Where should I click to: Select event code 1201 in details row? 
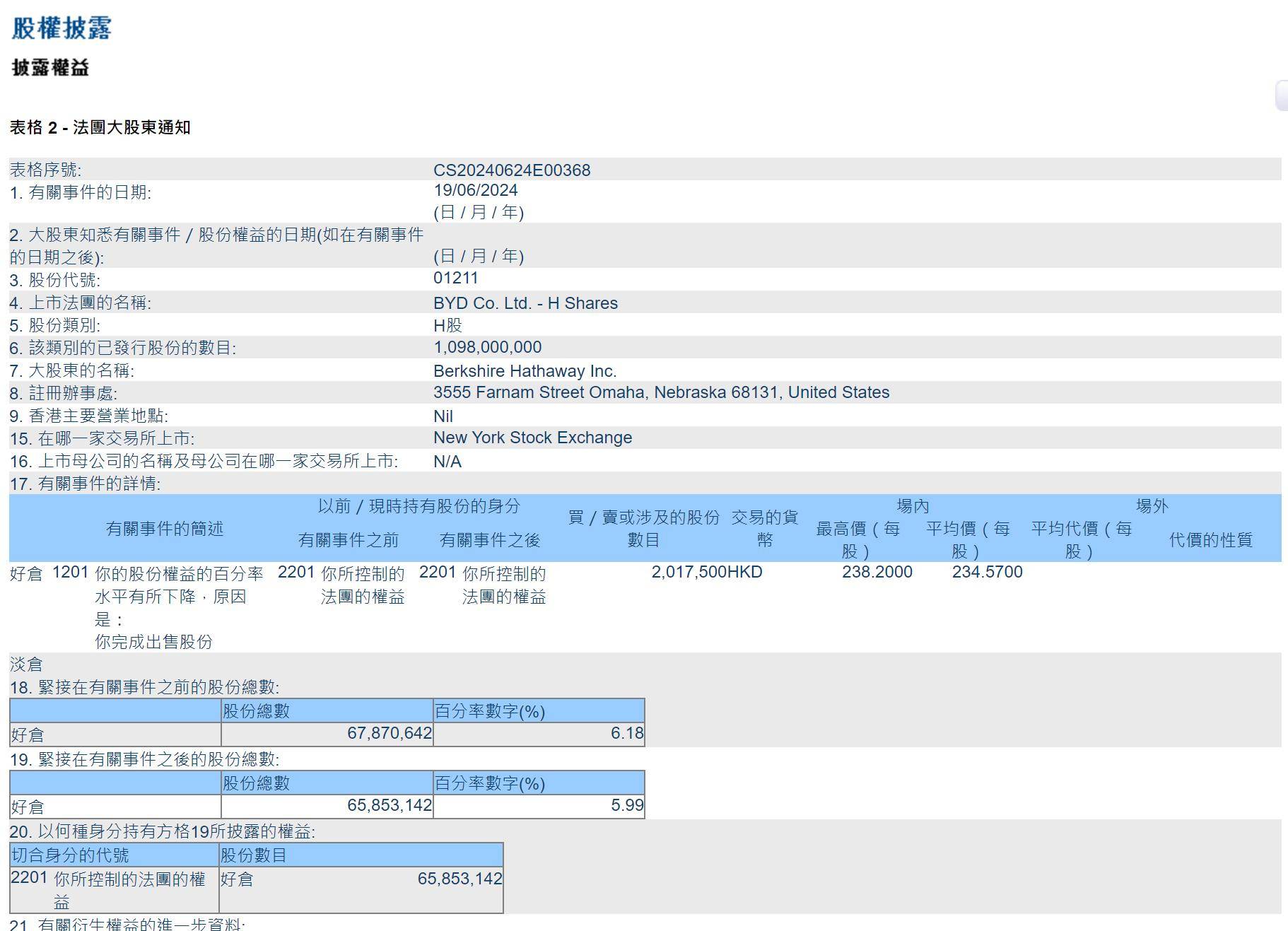coord(70,572)
